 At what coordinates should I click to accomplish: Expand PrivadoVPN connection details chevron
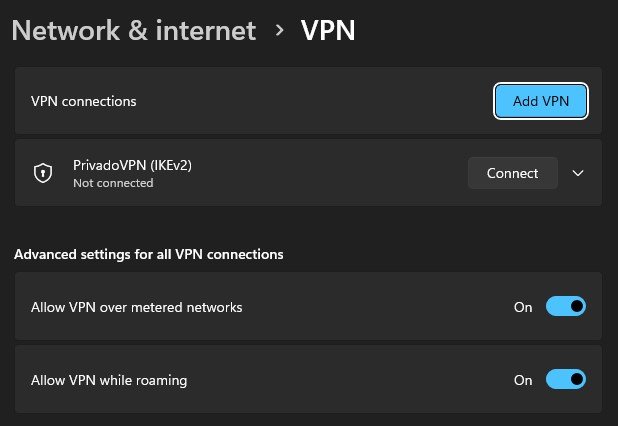tap(578, 173)
